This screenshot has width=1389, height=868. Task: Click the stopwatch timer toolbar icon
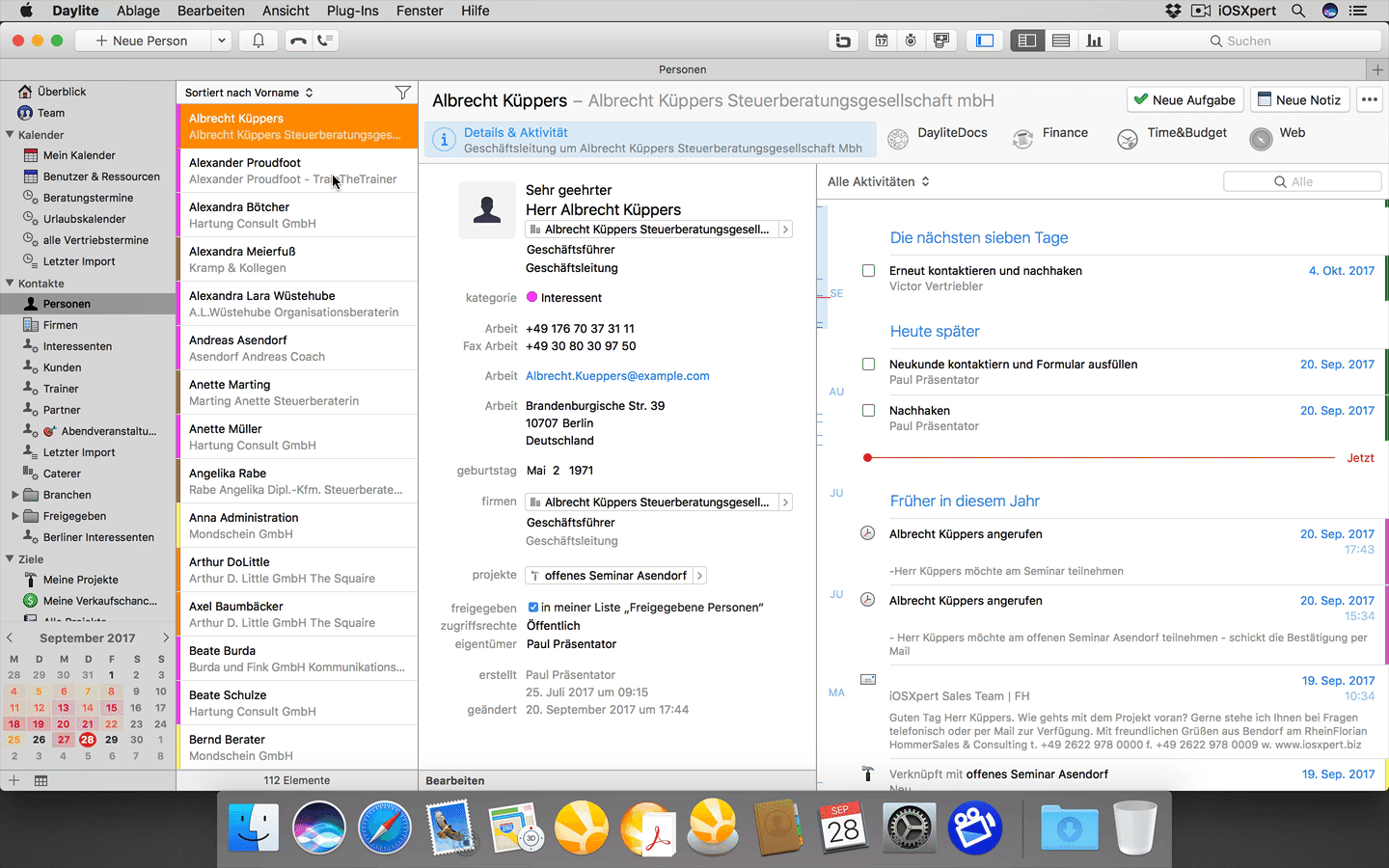911,41
